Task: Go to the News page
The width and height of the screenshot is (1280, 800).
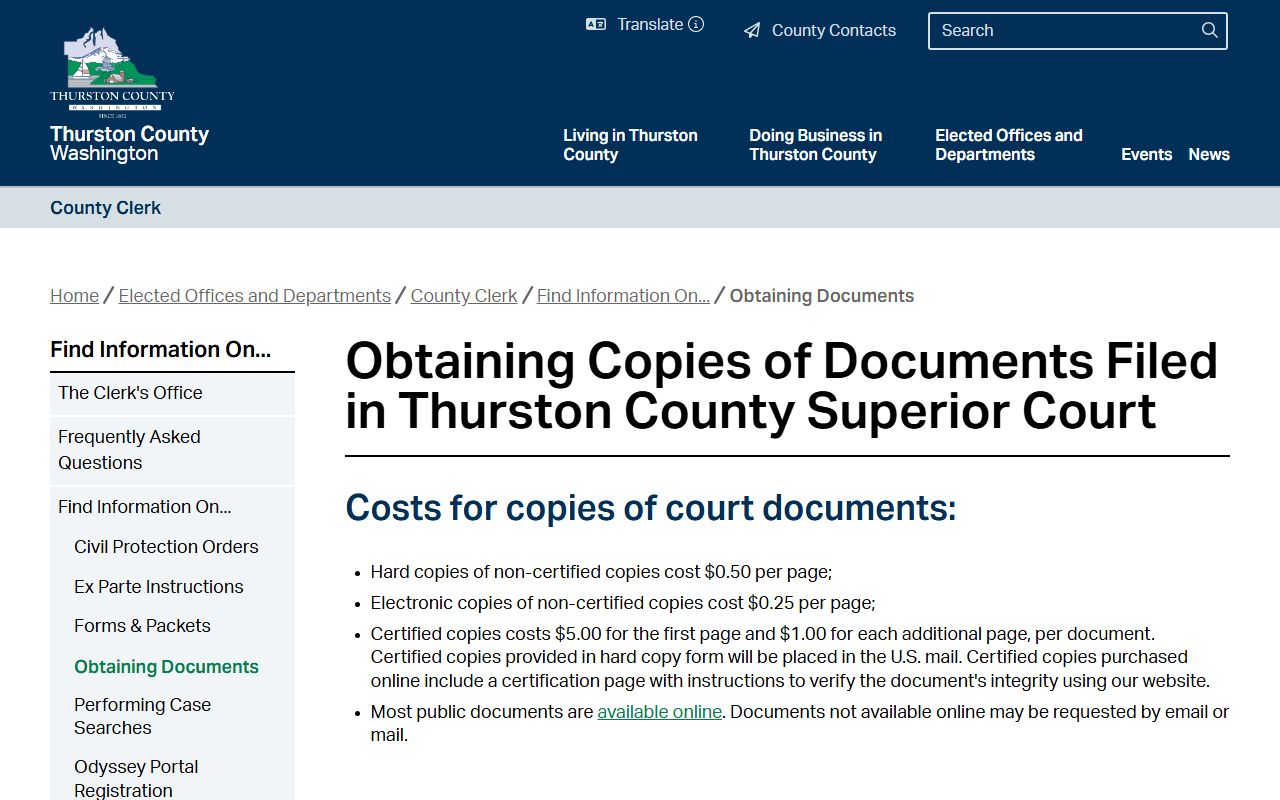Action: 1208,154
